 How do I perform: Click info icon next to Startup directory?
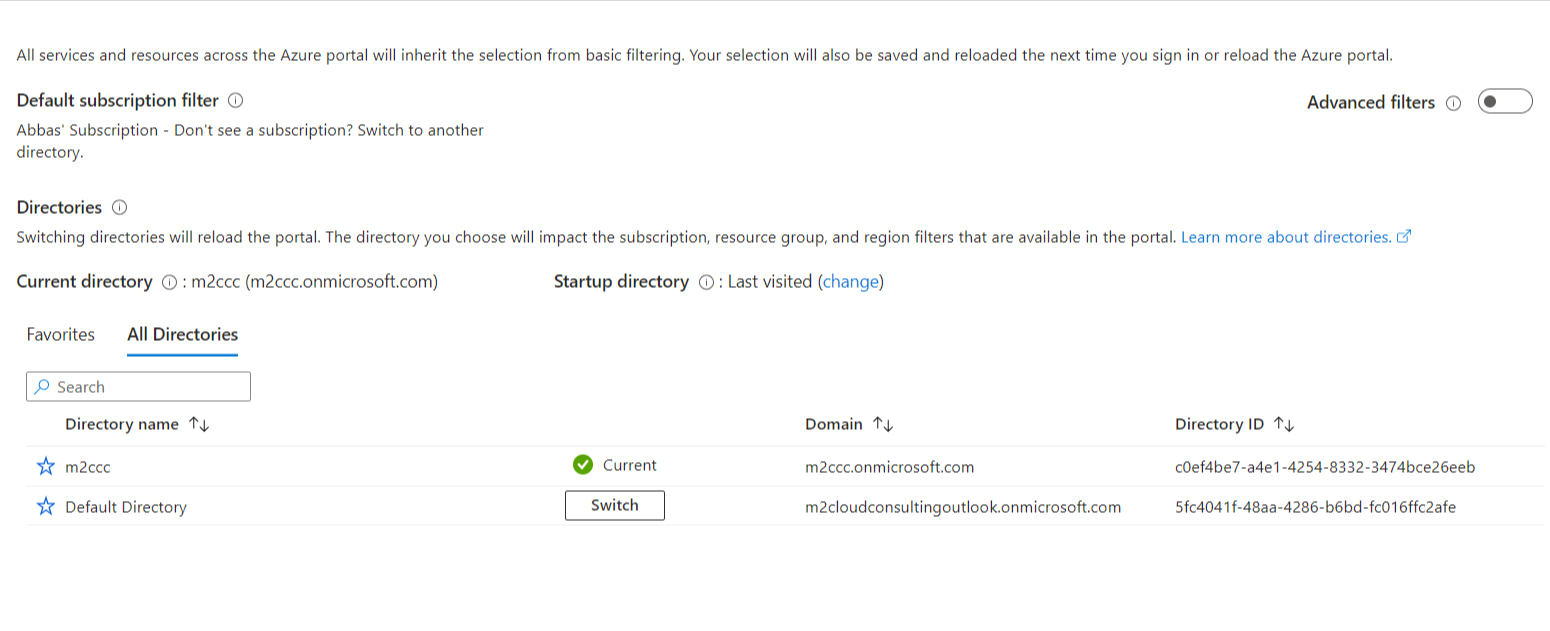pyautogui.click(x=706, y=283)
